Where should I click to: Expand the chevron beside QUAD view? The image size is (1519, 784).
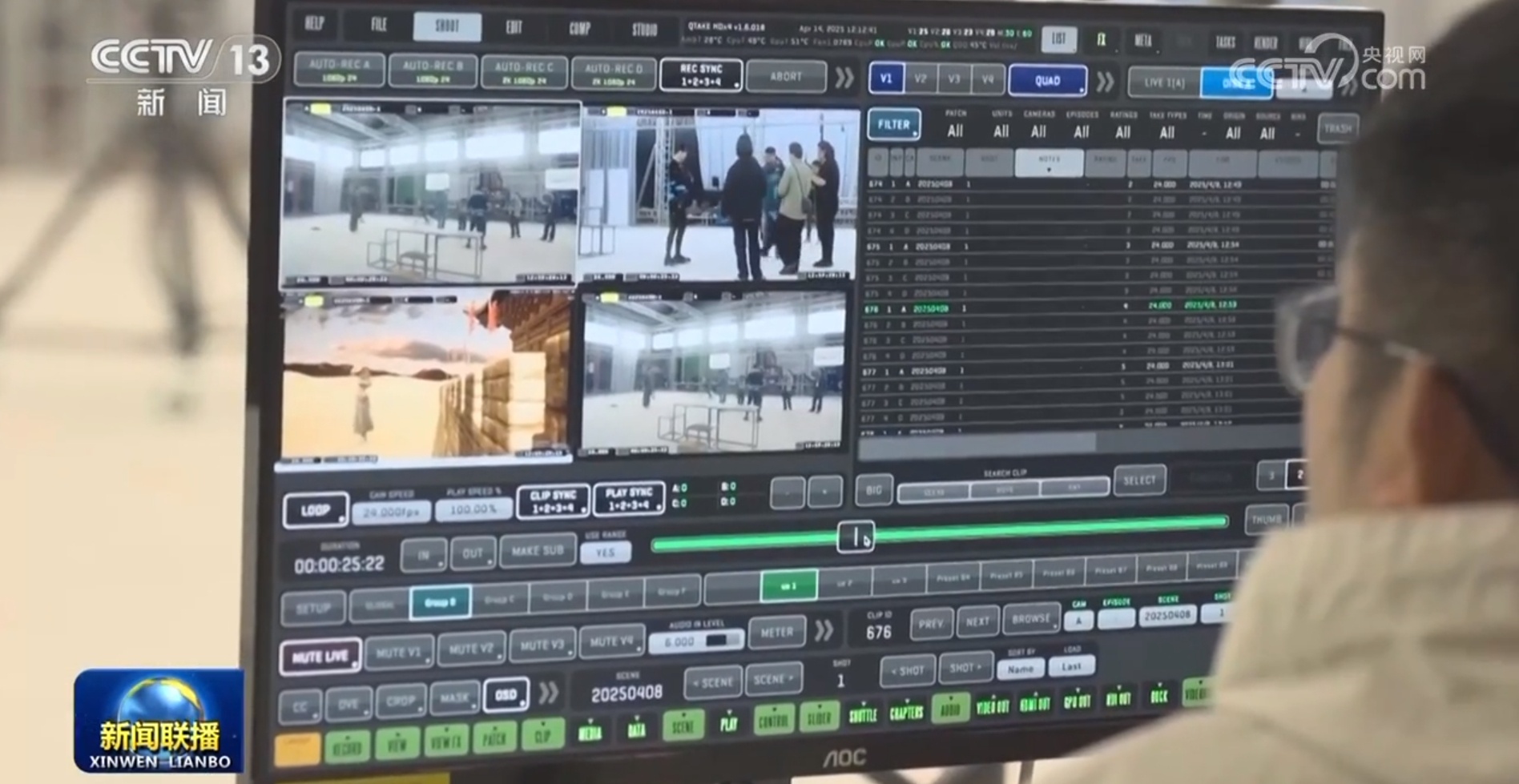[1105, 82]
